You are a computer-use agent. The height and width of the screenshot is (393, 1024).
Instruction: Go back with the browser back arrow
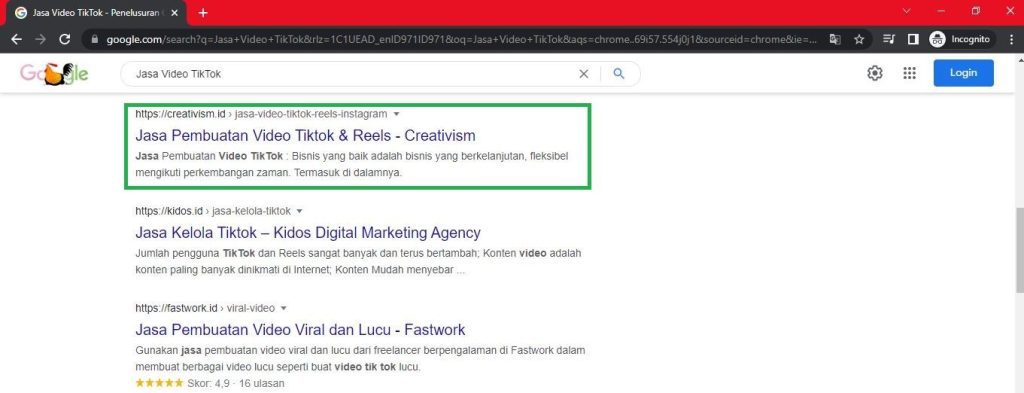[x=16, y=39]
